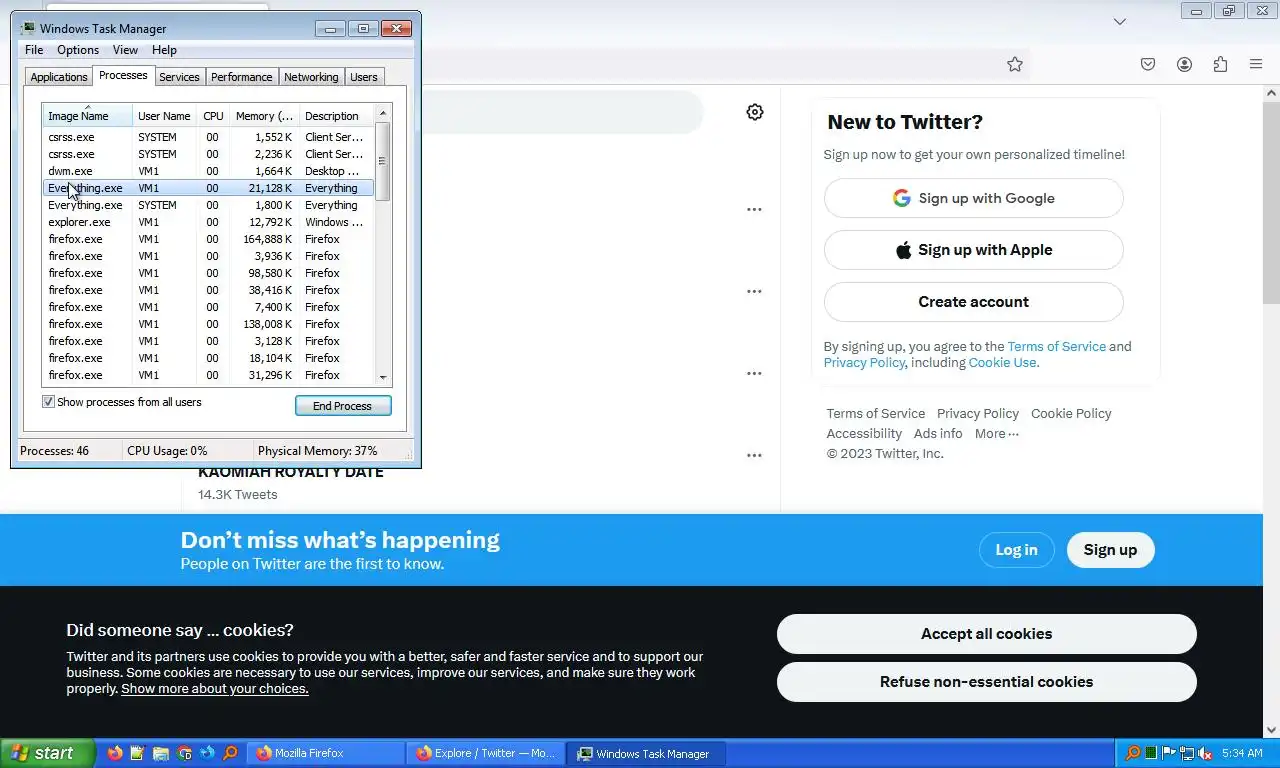Open Everything magnifier icon in system tray
Screen dimensions: 1280x768
(1133, 753)
